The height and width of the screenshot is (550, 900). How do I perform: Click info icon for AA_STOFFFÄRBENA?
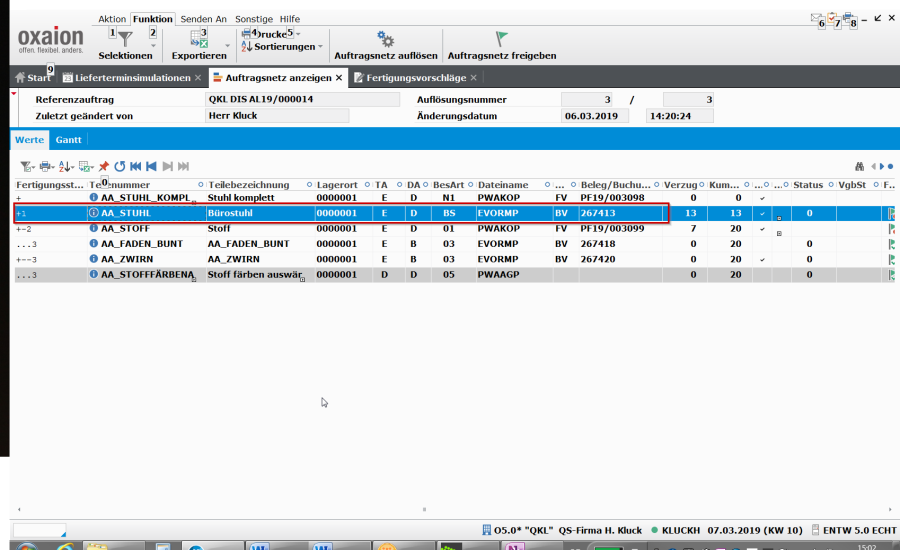94,274
